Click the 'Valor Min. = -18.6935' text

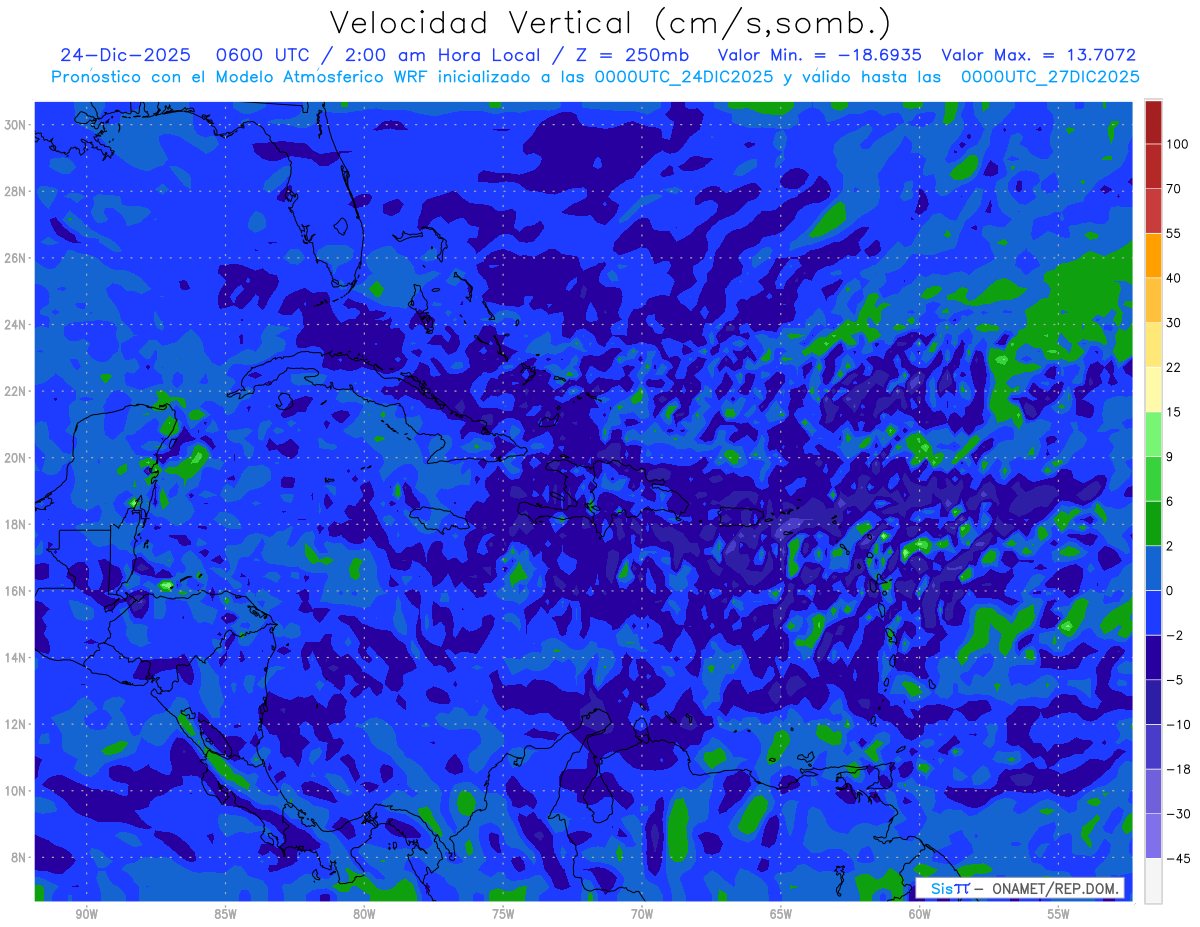click(820, 55)
